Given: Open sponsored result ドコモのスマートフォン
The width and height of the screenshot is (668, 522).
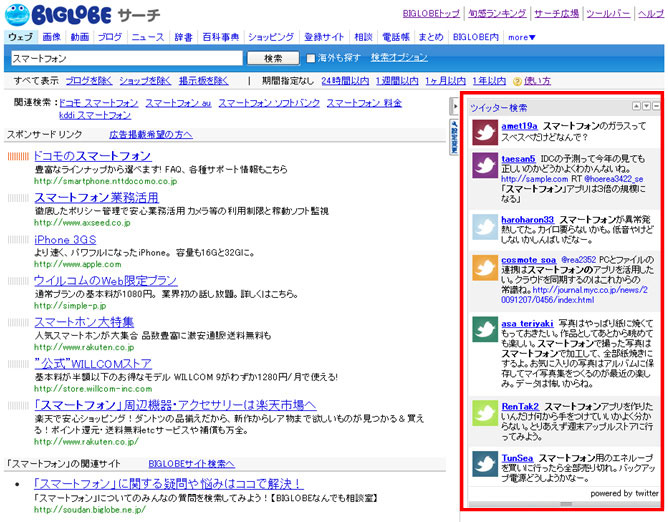Looking at the screenshot, I should [92, 156].
